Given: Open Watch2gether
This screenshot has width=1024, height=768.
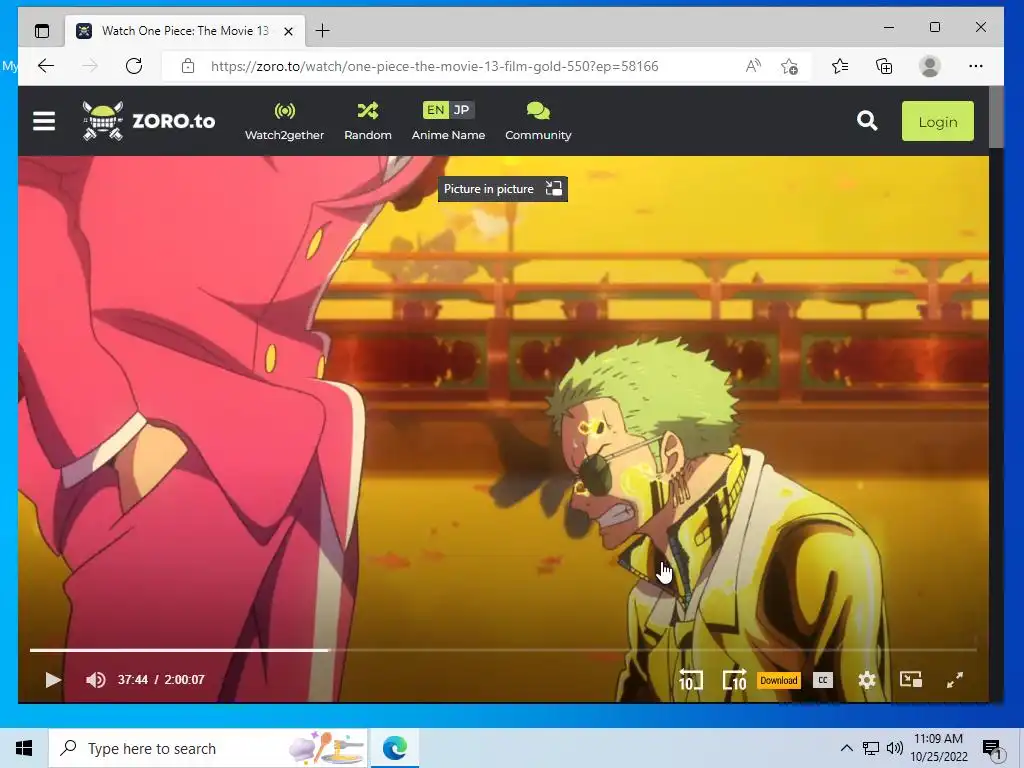Looking at the screenshot, I should point(284,121).
